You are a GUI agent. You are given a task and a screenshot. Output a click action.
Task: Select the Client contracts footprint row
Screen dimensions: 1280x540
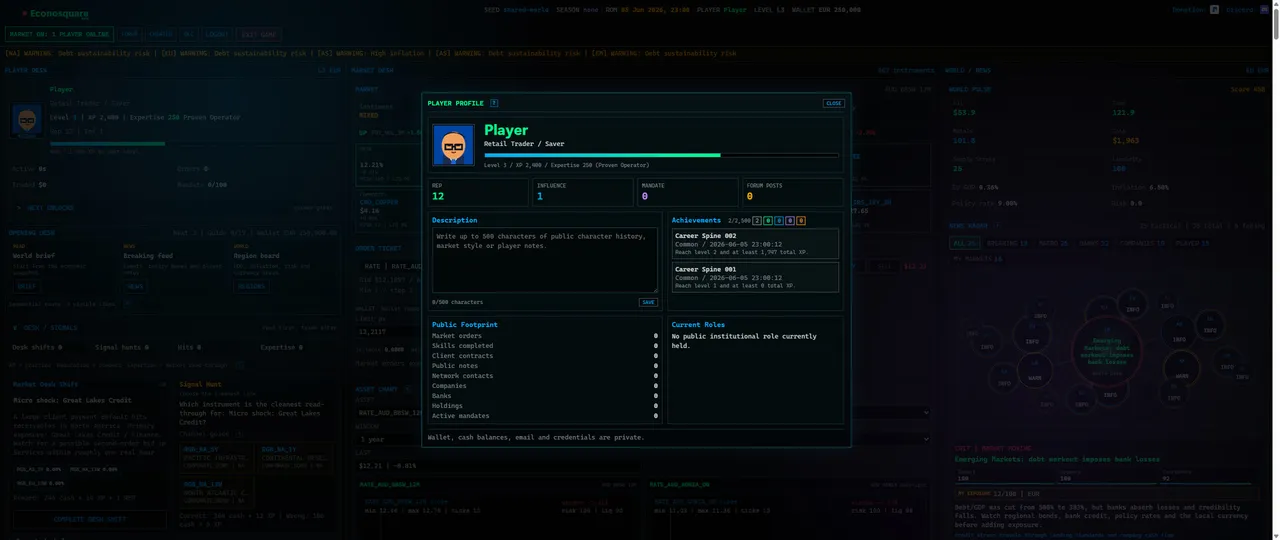(545, 356)
